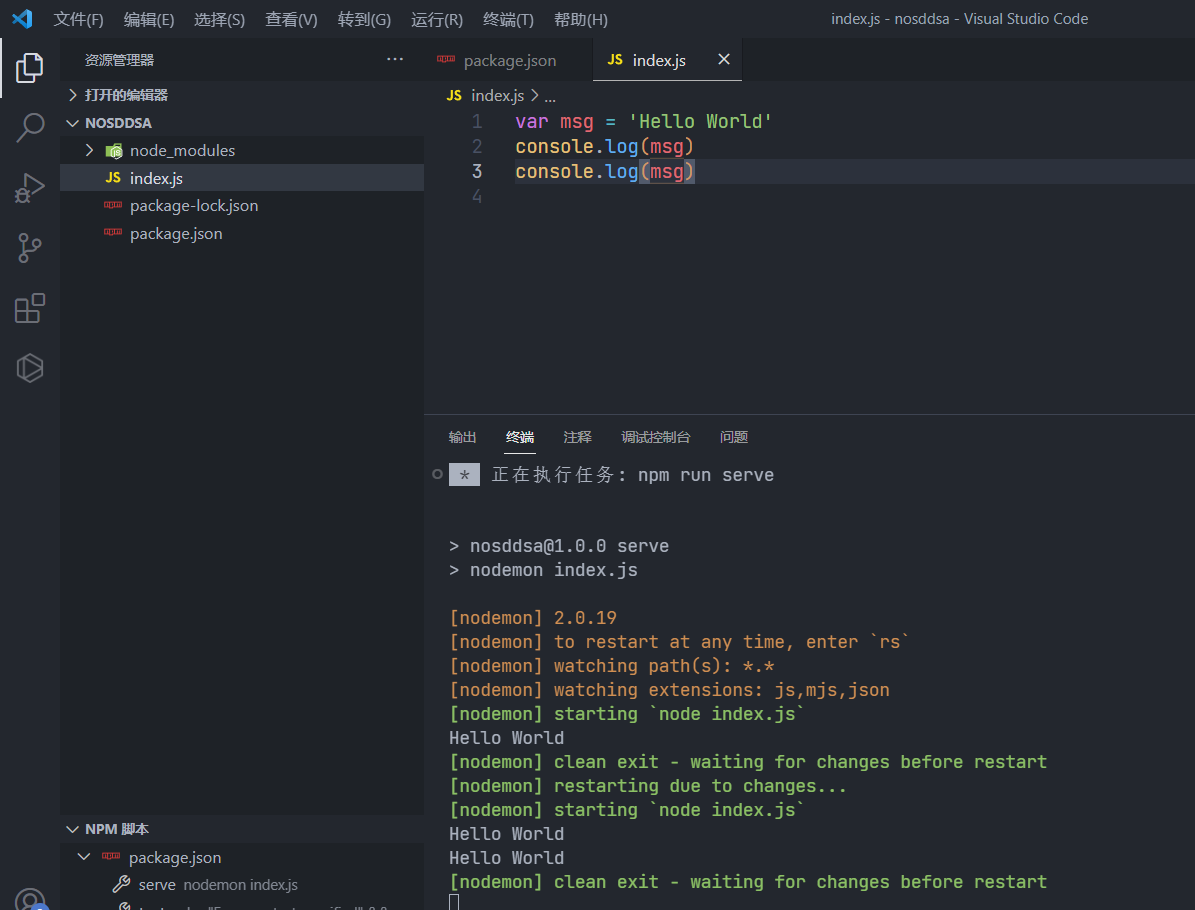Click index.js in the breadcrumb
The width and height of the screenshot is (1195, 910).
(x=498, y=95)
